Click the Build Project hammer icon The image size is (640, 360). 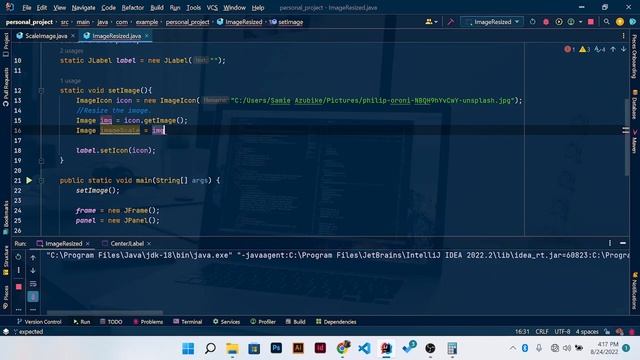pyautogui.click(x=451, y=22)
